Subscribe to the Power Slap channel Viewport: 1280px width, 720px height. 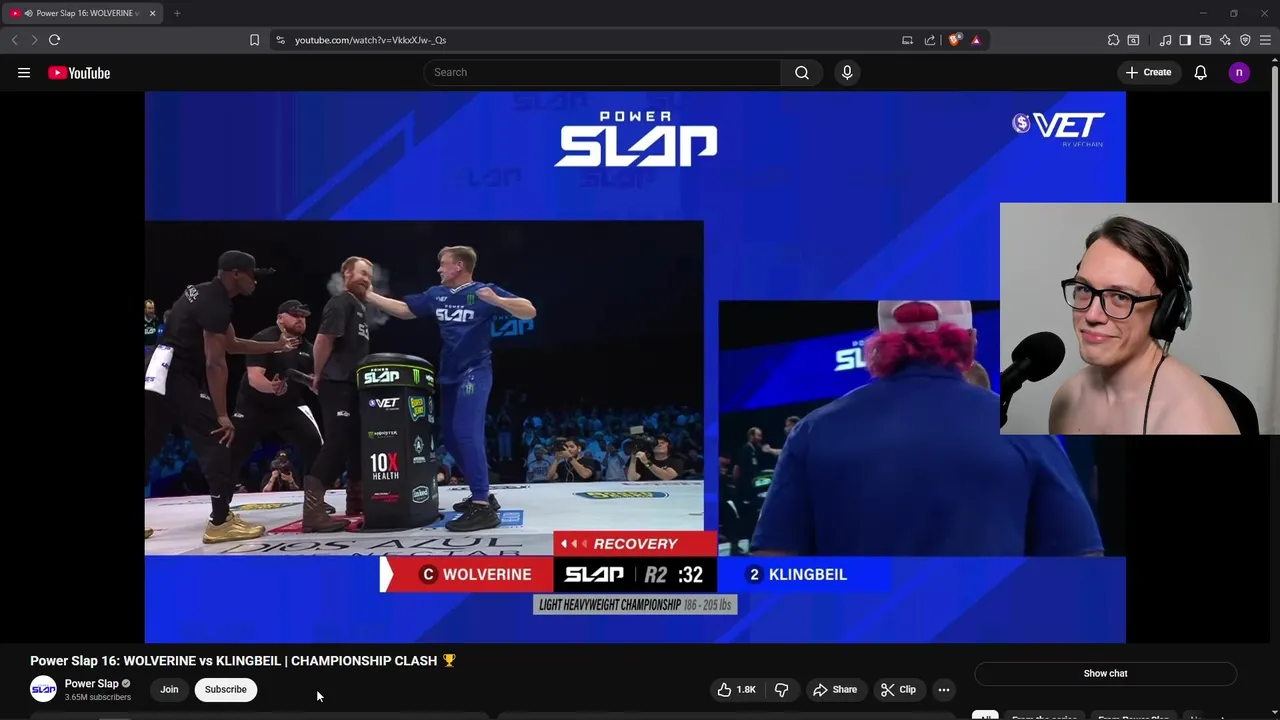pyautogui.click(x=225, y=689)
